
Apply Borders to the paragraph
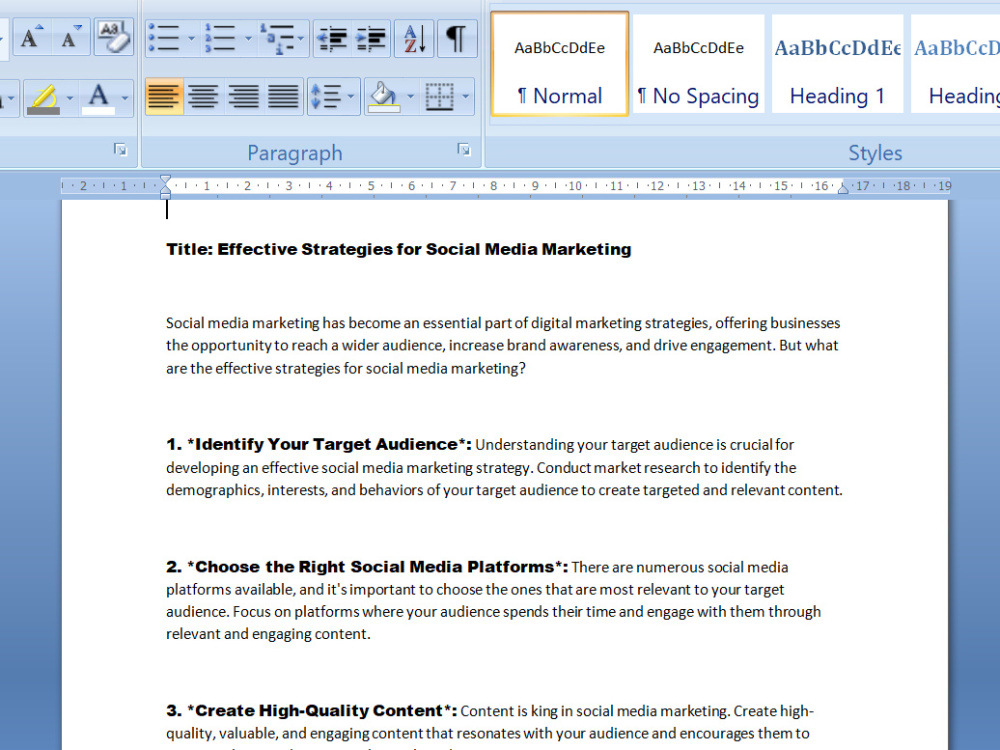(x=439, y=97)
